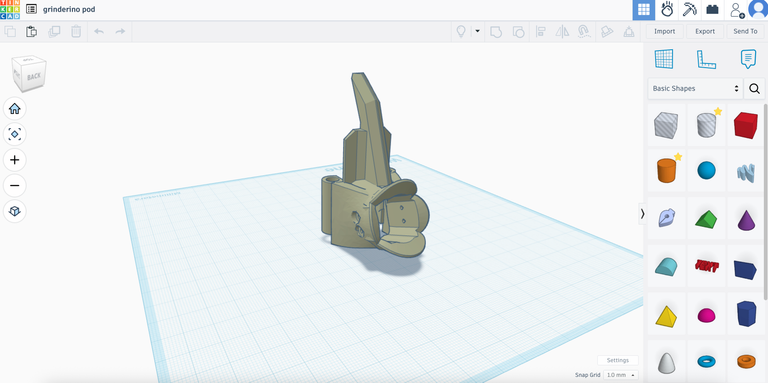Switch to Blocks (pickaxe) mode
Screen dimensions: 768x383
click(x=690, y=10)
